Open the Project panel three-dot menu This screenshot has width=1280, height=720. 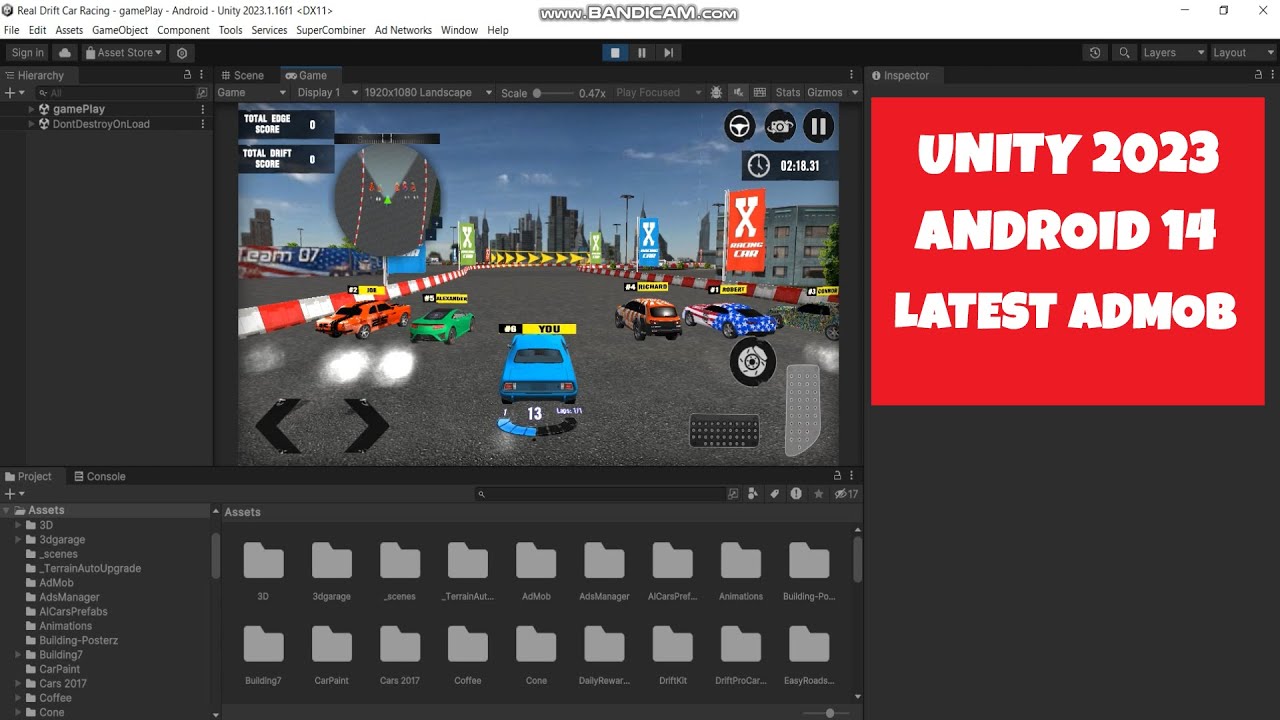point(853,476)
